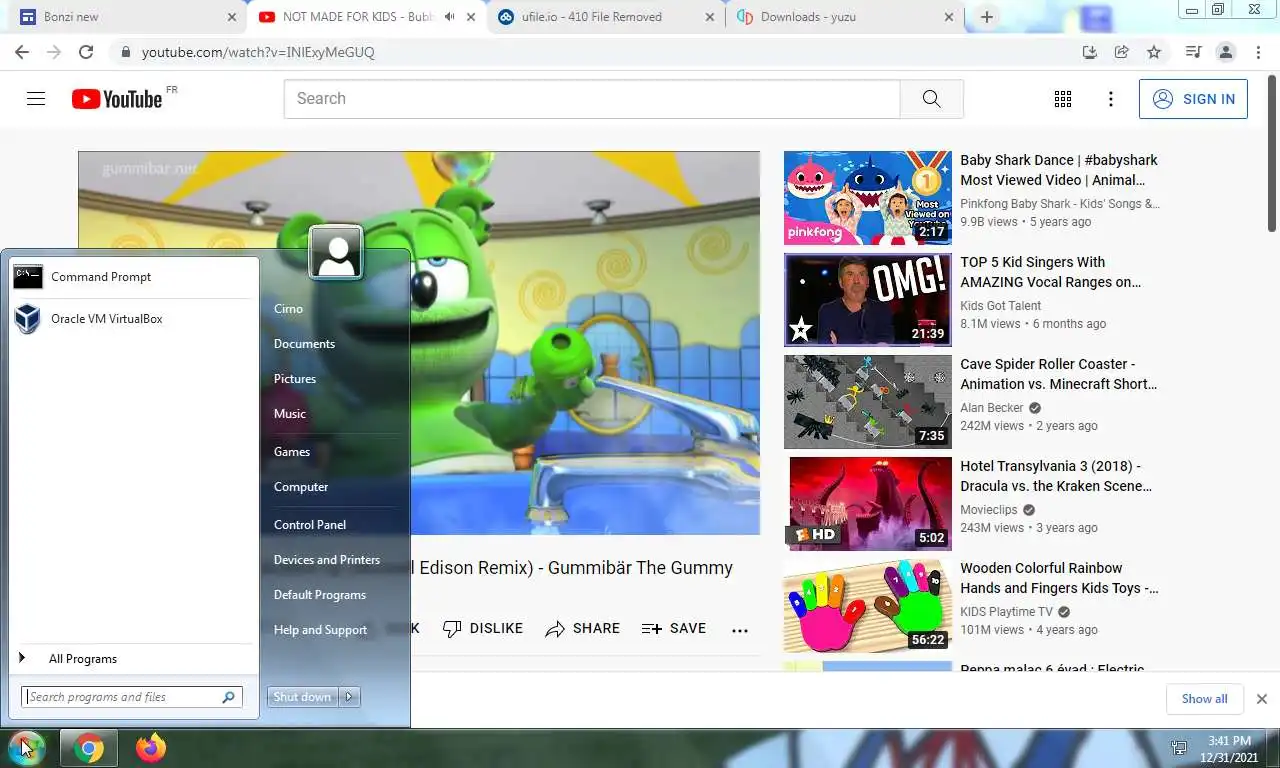Click the install/download icon in the address bar
Image resolution: width=1280 pixels, height=768 pixels.
coord(1090,52)
